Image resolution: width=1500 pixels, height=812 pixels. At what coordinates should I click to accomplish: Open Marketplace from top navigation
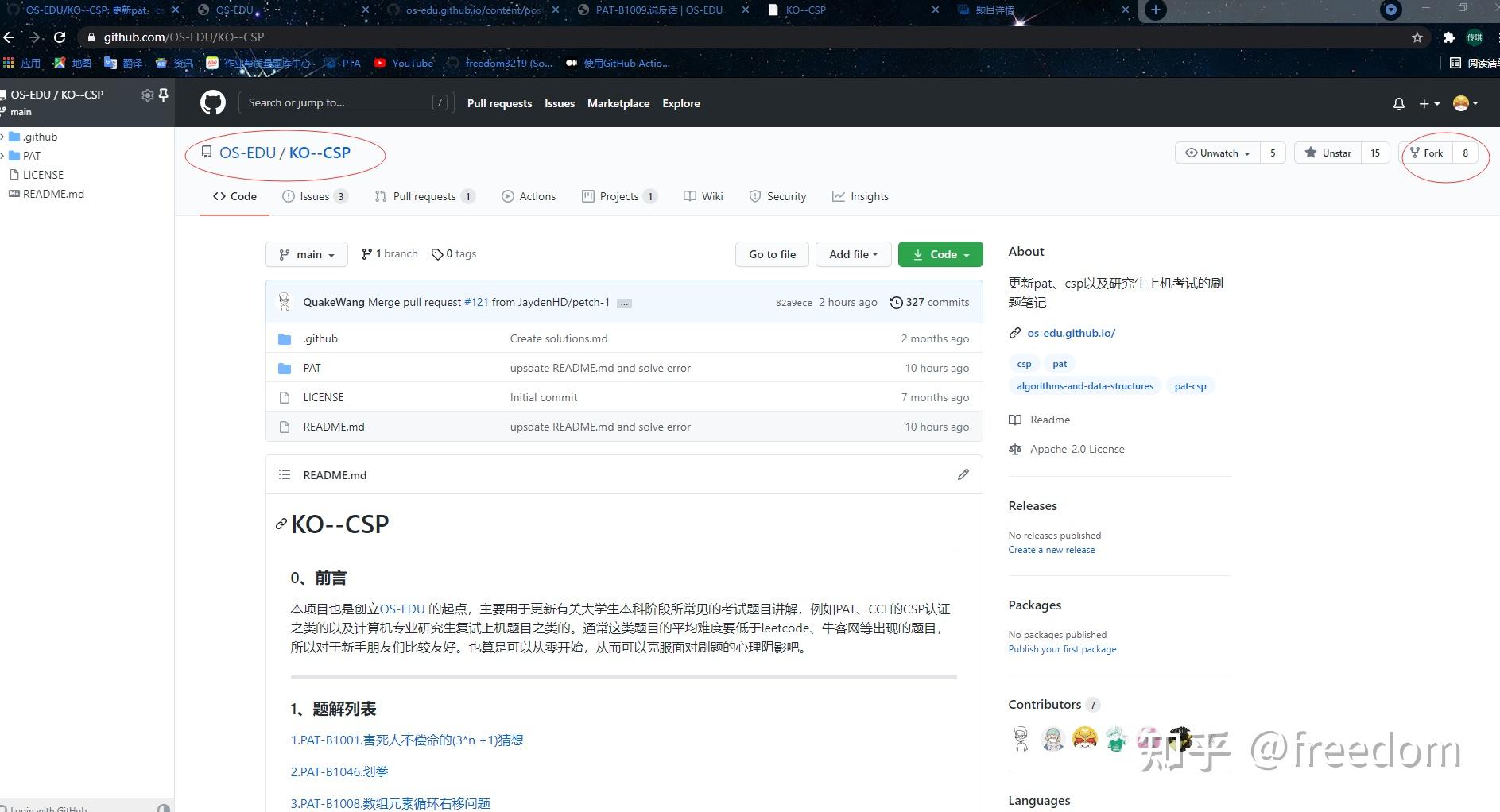point(618,103)
